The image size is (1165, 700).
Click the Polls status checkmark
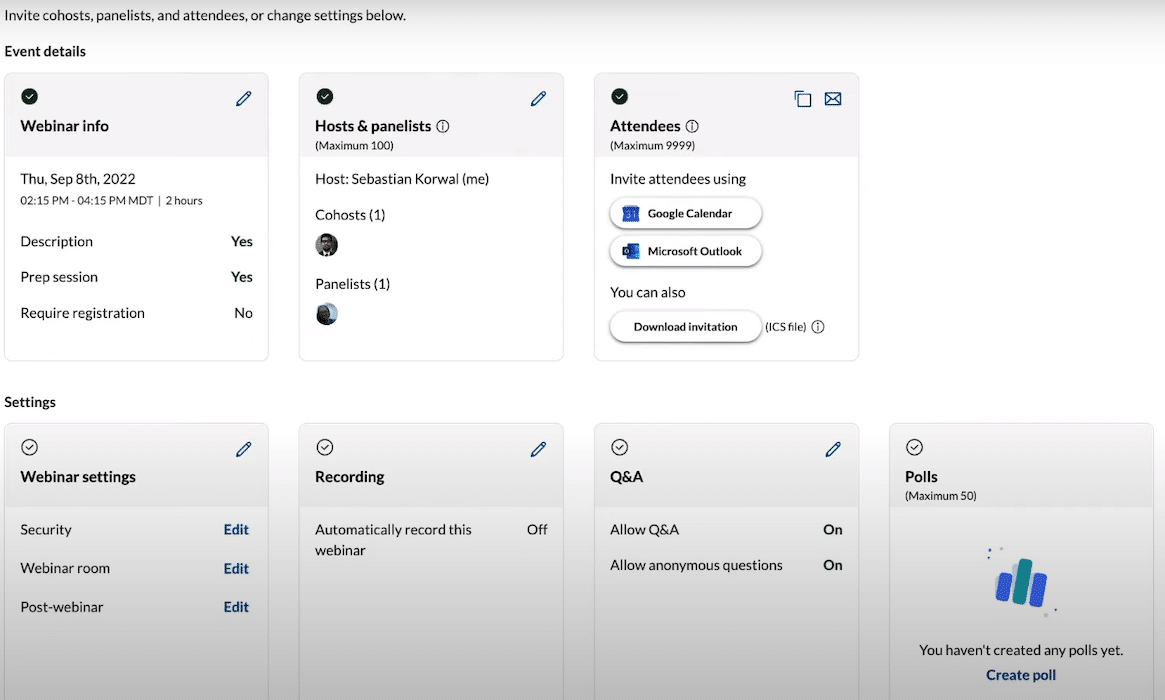click(914, 447)
